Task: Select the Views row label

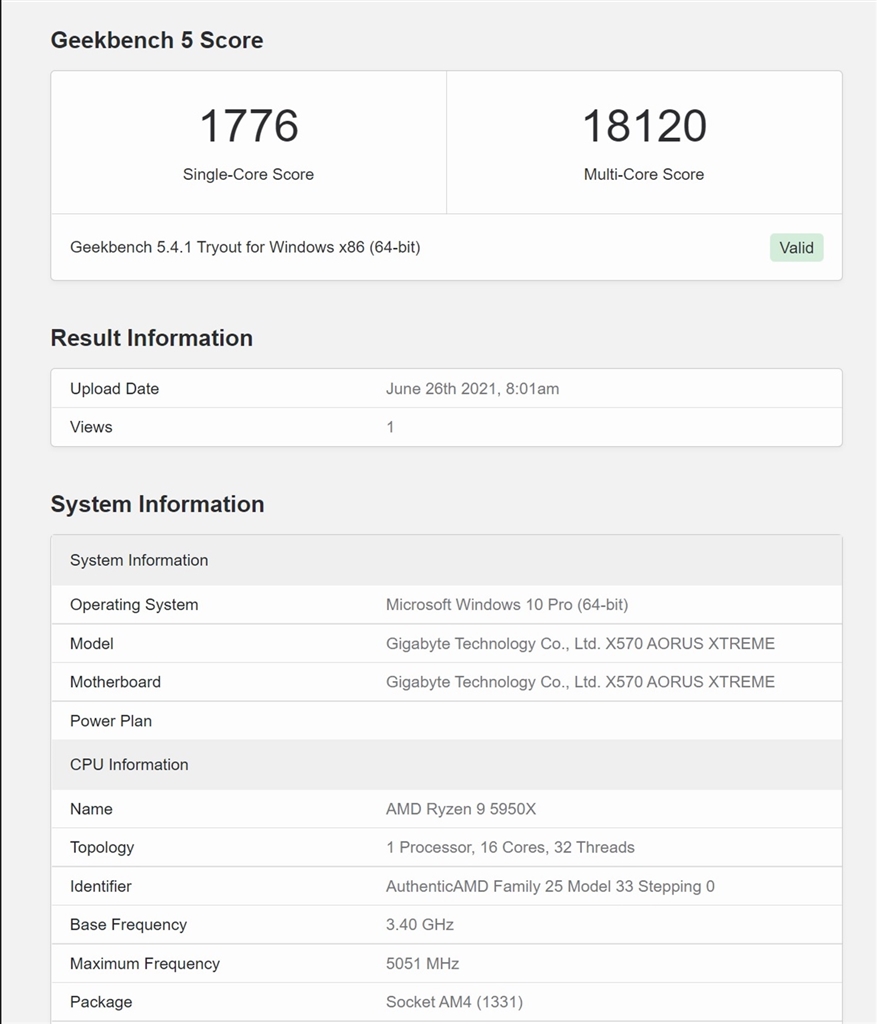Action: point(91,427)
